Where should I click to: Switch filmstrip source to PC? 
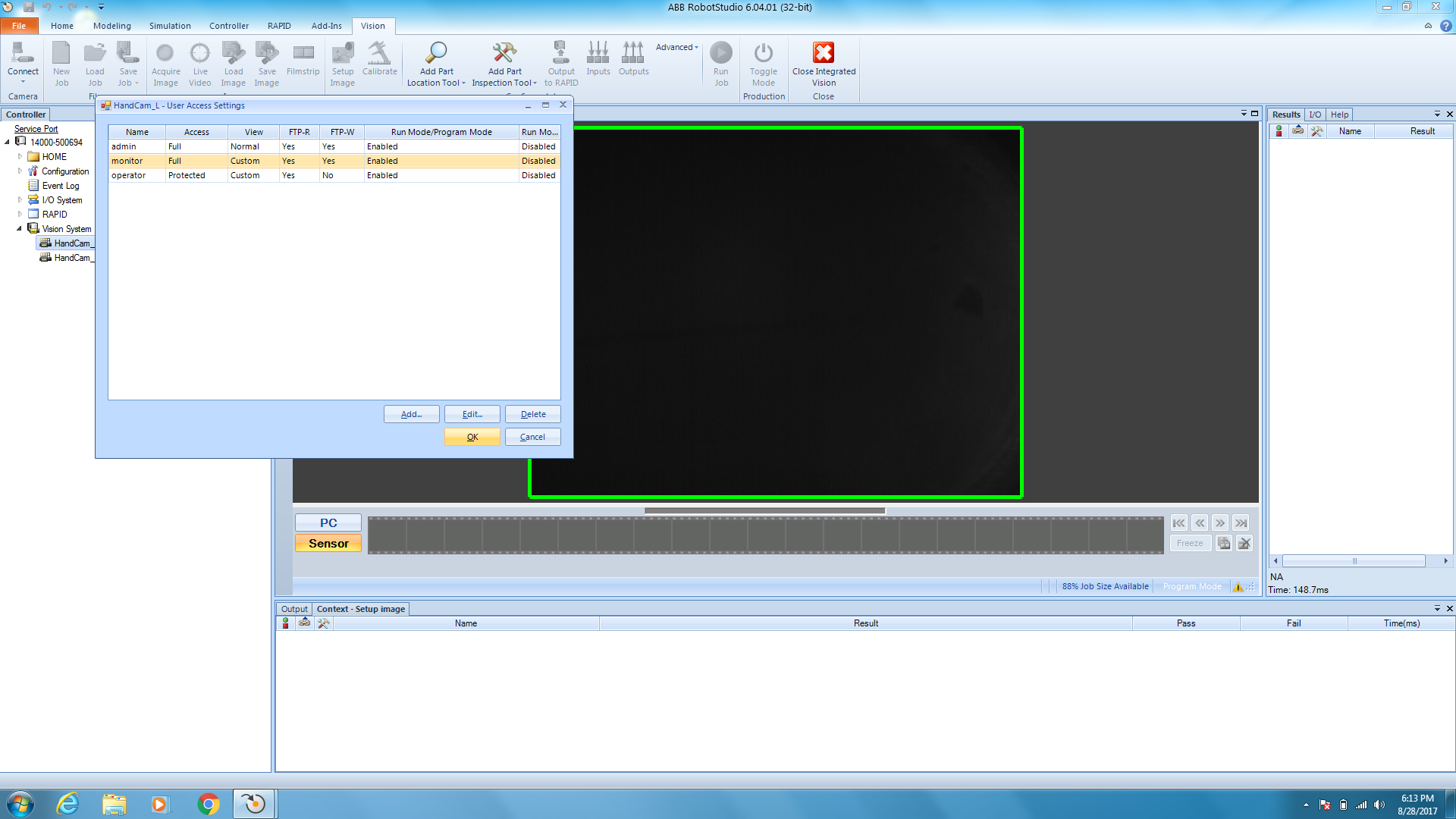pyautogui.click(x=328, y=523)
